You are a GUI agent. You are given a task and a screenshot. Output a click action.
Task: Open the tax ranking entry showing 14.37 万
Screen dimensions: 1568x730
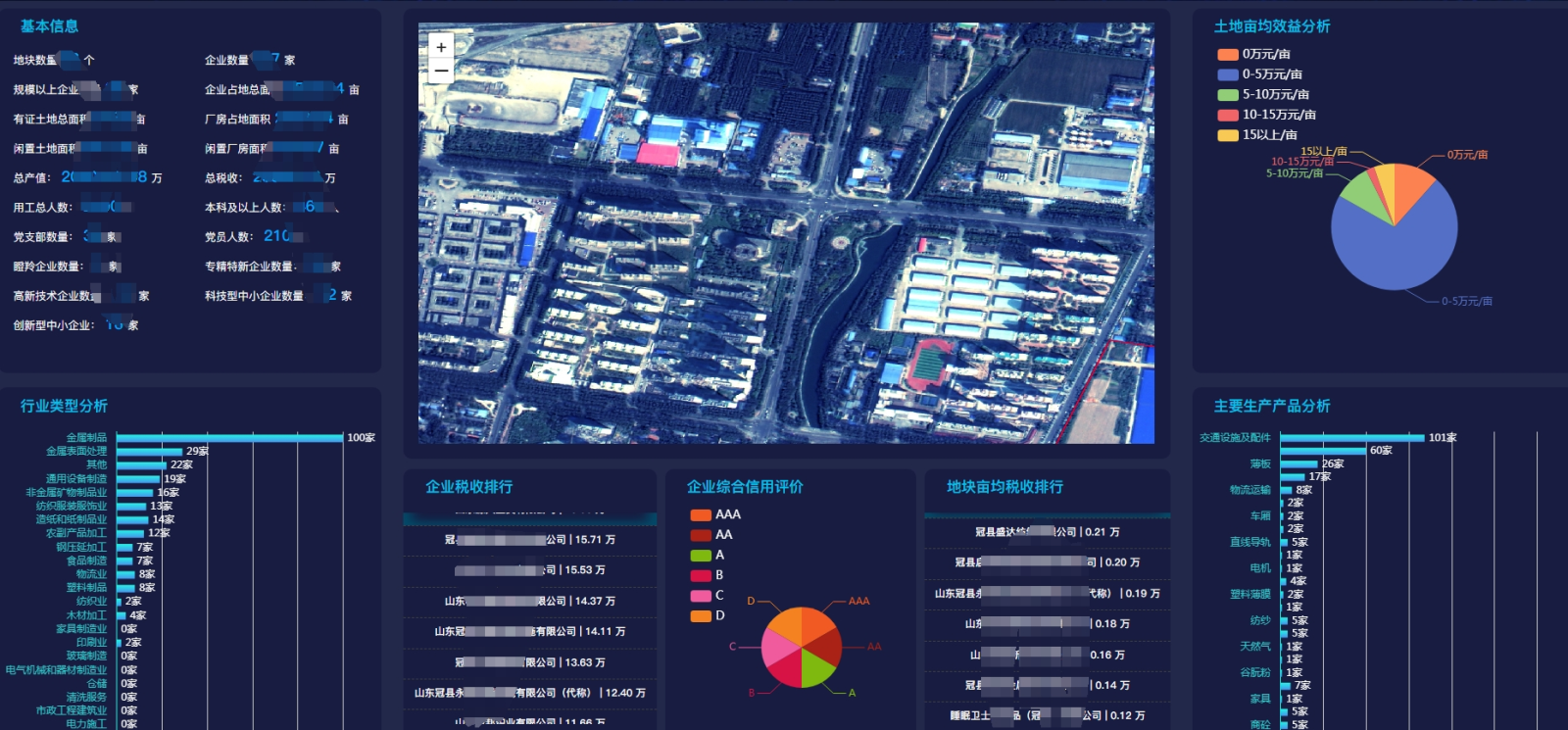click(x=530, y=602)
